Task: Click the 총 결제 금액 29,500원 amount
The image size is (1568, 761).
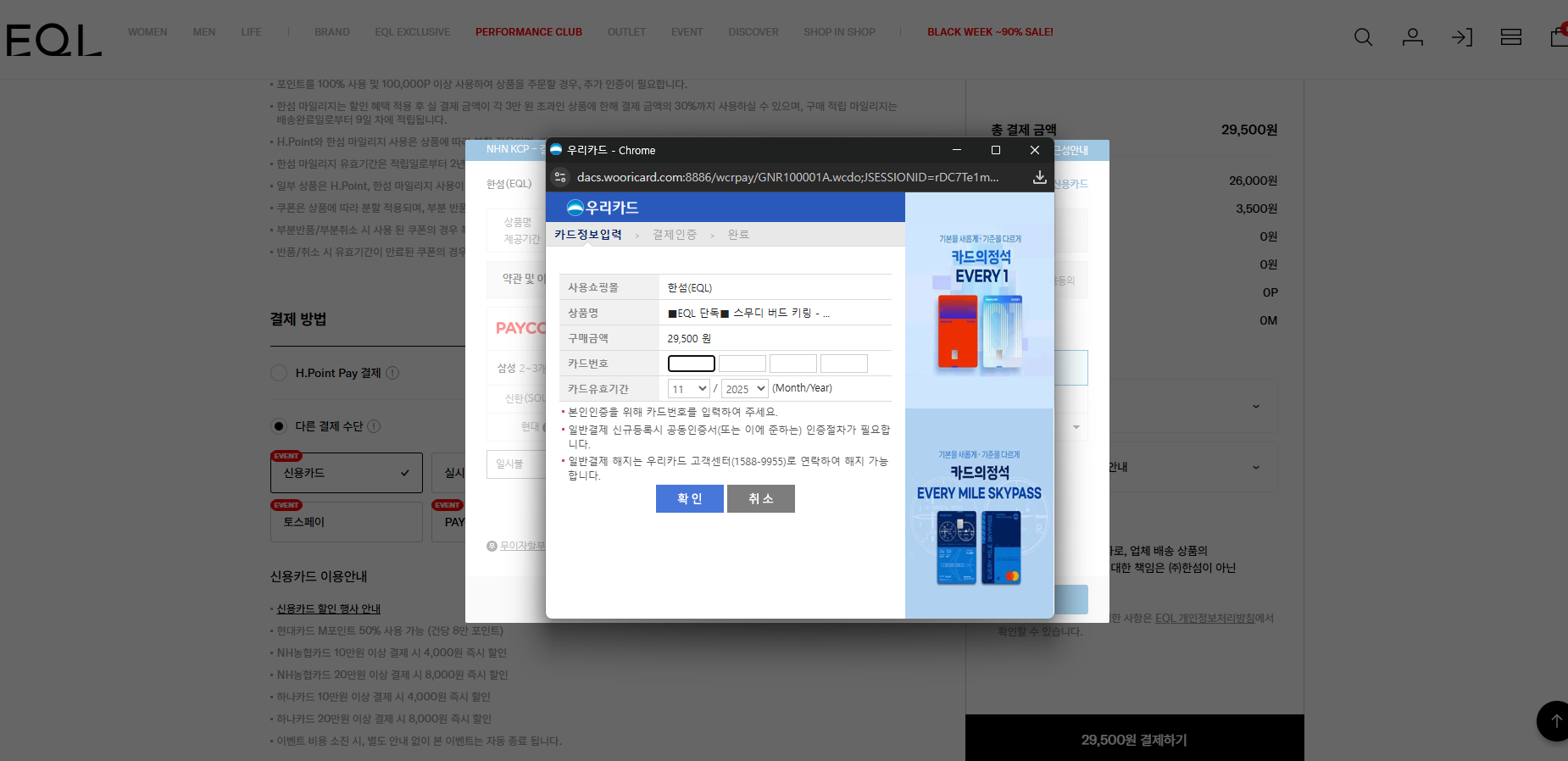Action: coord(1249,130)
